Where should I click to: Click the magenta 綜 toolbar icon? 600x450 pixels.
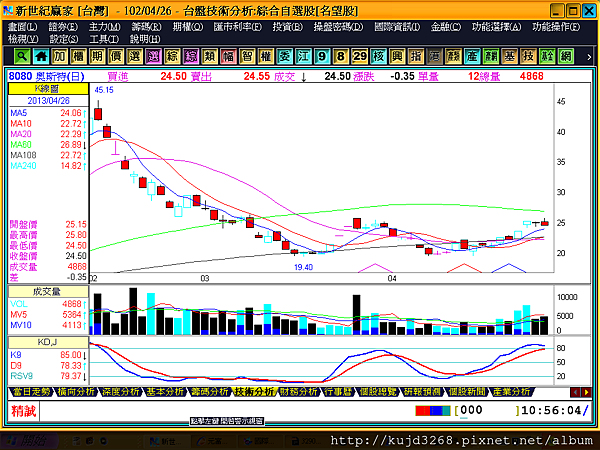tap(191, 57)
